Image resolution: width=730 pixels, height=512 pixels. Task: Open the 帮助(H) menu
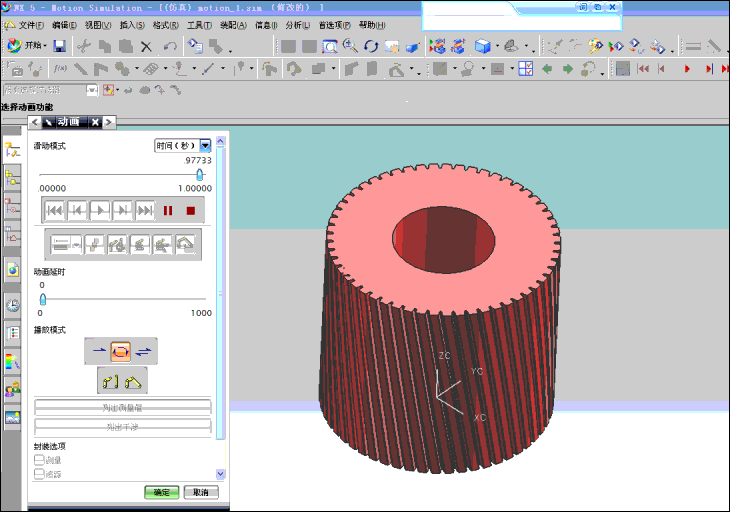click(x=372, y=25)
